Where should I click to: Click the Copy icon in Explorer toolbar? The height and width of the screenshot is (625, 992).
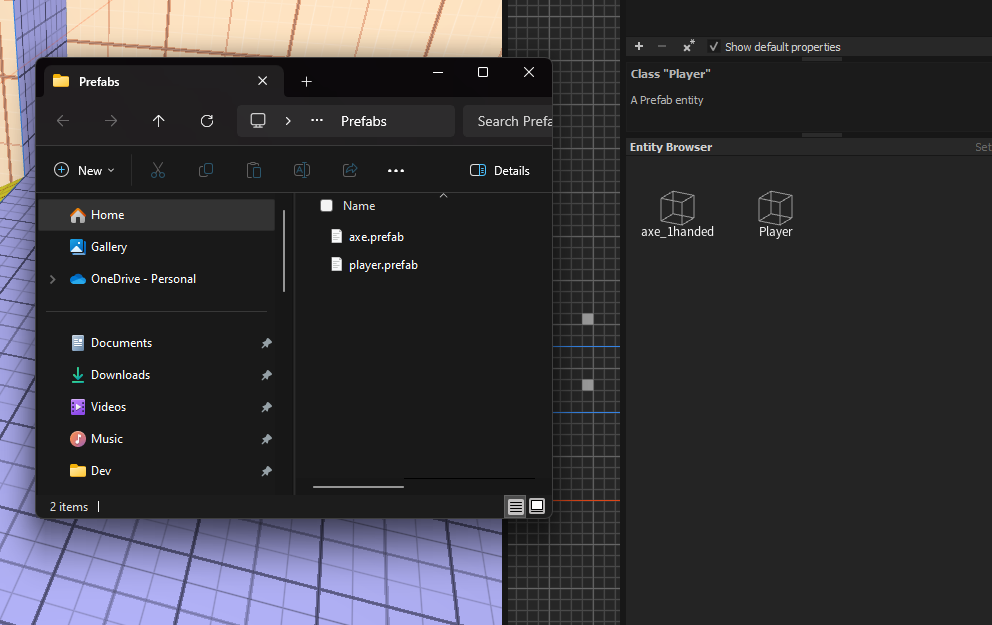[x=206, y=170]
